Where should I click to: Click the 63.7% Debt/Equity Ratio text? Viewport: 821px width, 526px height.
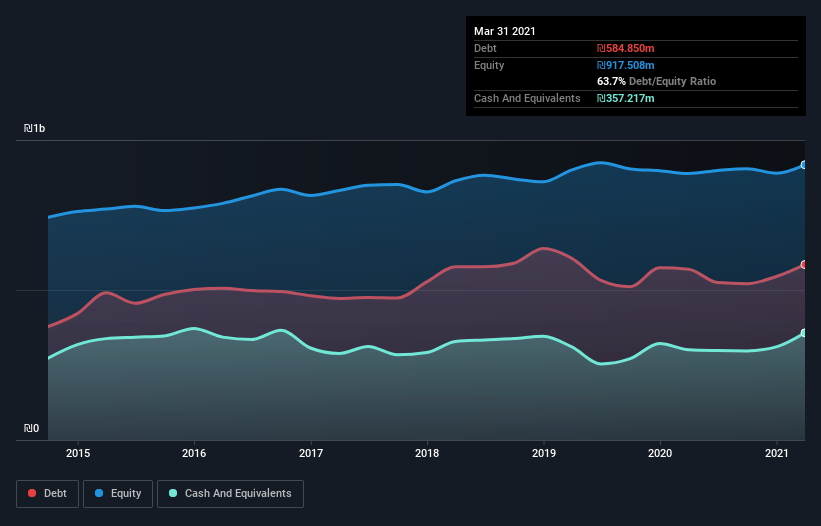point(657,81)
